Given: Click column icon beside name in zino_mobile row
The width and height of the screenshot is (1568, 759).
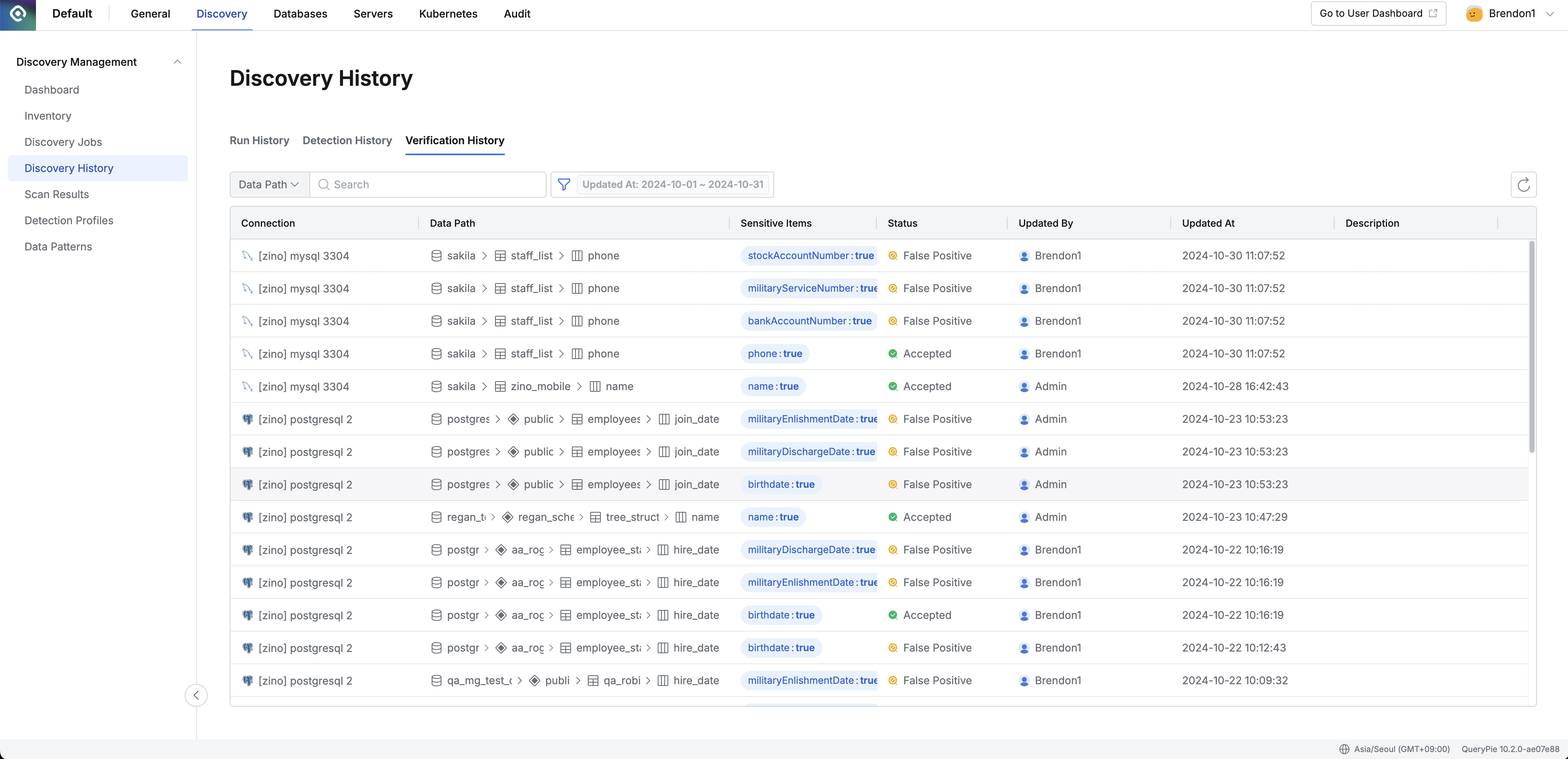Looking at the screenshot, I should point(595,387).
